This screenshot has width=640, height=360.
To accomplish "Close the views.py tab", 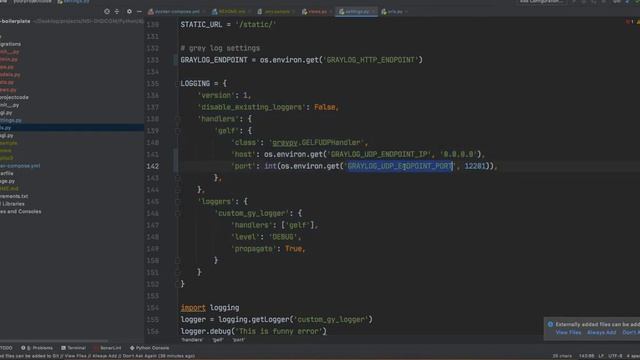I will [330, 12].
